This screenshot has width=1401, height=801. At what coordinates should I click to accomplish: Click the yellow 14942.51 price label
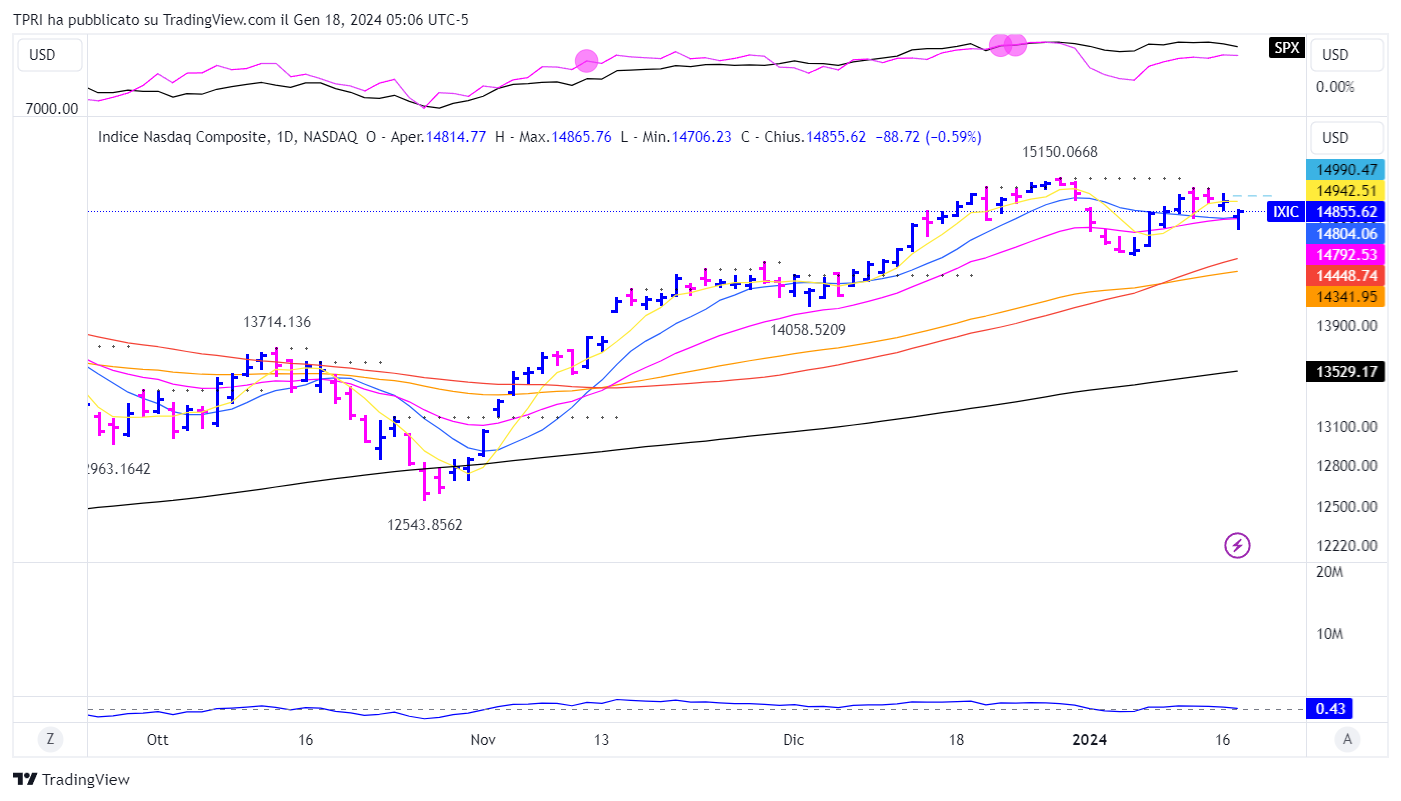tap(1345, 191)
